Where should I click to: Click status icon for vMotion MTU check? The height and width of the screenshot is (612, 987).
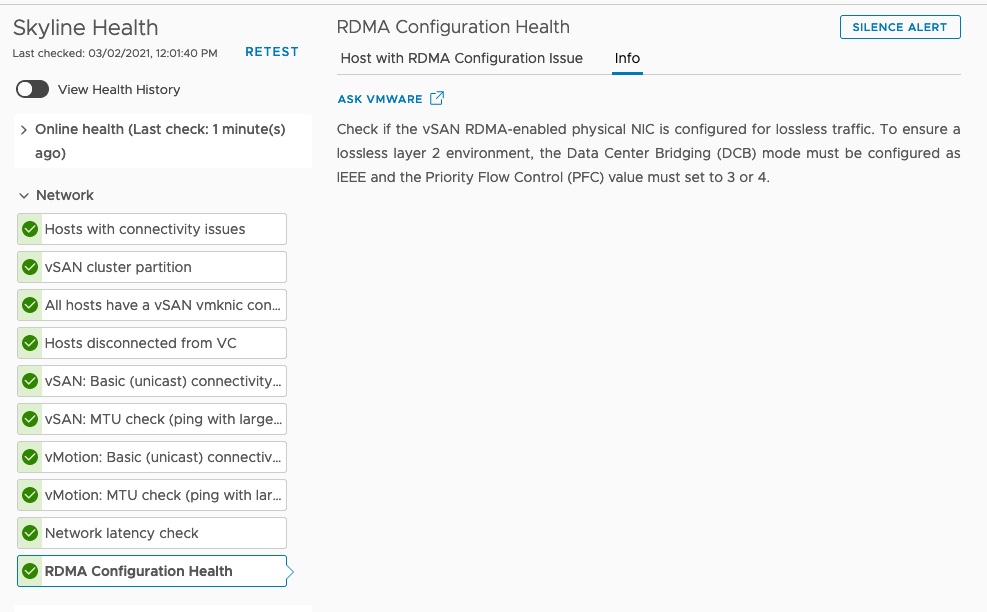pyautogui.click(x=30, y=495)
